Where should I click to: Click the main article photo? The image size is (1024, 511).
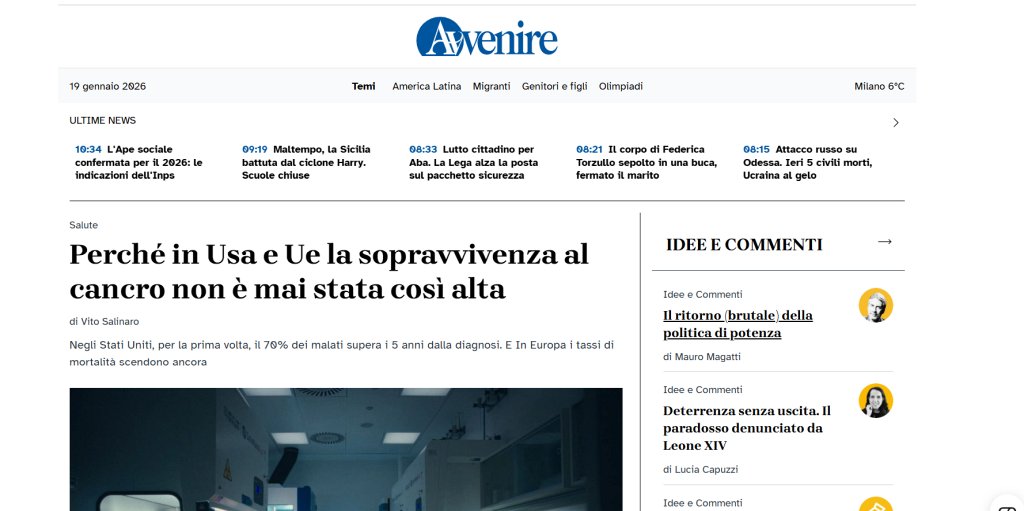point(346,449)
